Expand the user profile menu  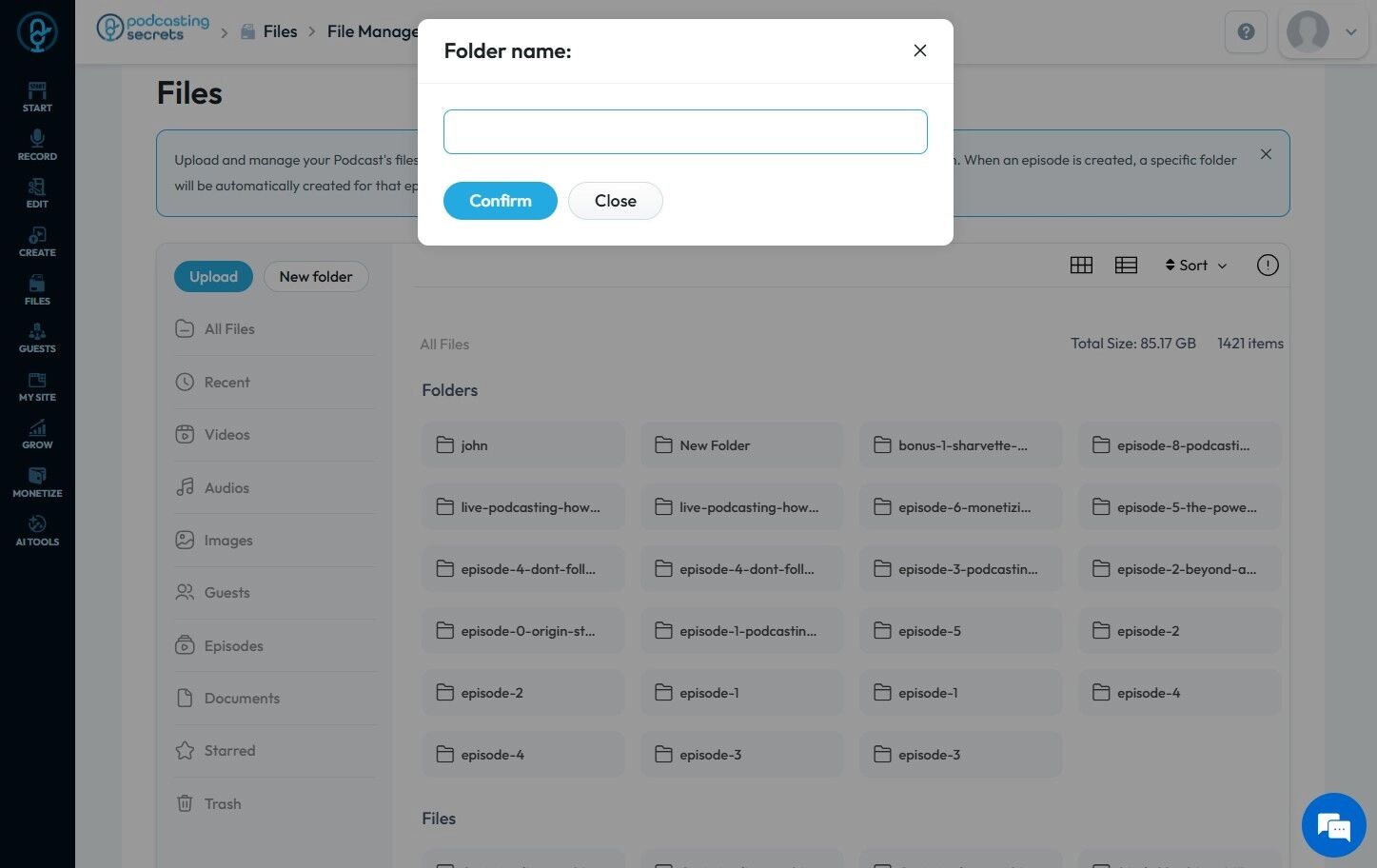[x=1323, y=32]
